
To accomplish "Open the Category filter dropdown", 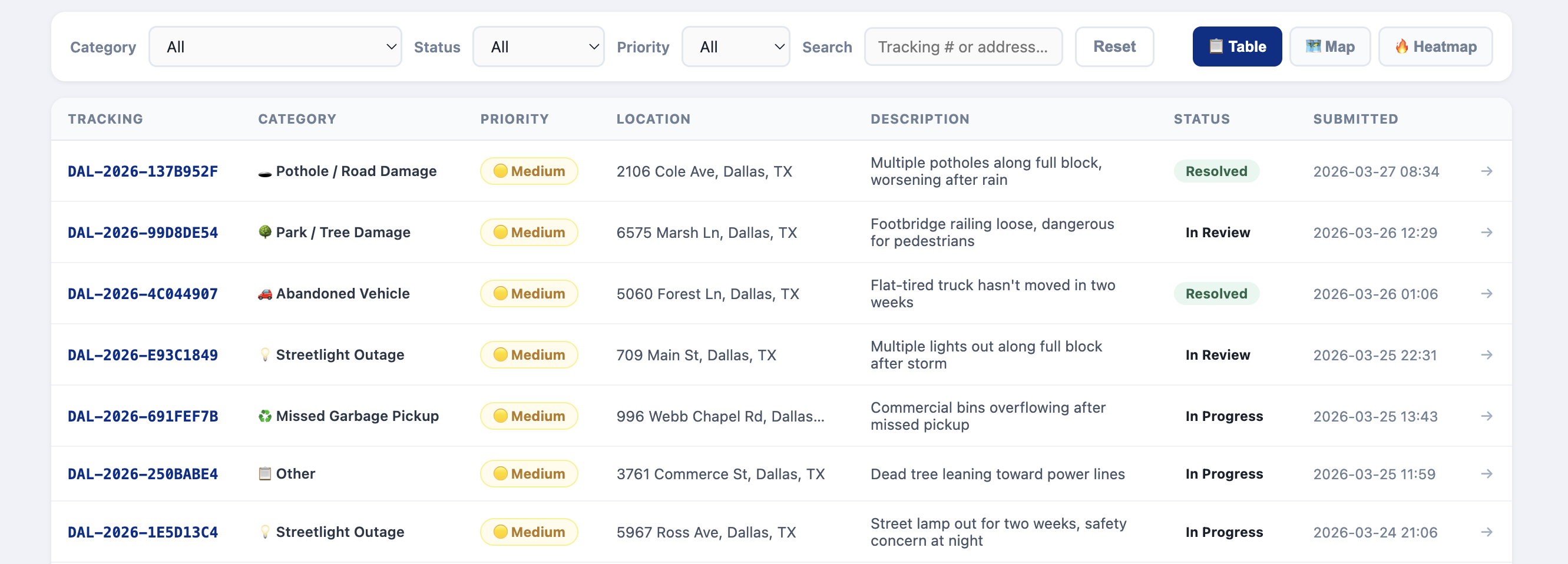I will [x=274, y=47].
